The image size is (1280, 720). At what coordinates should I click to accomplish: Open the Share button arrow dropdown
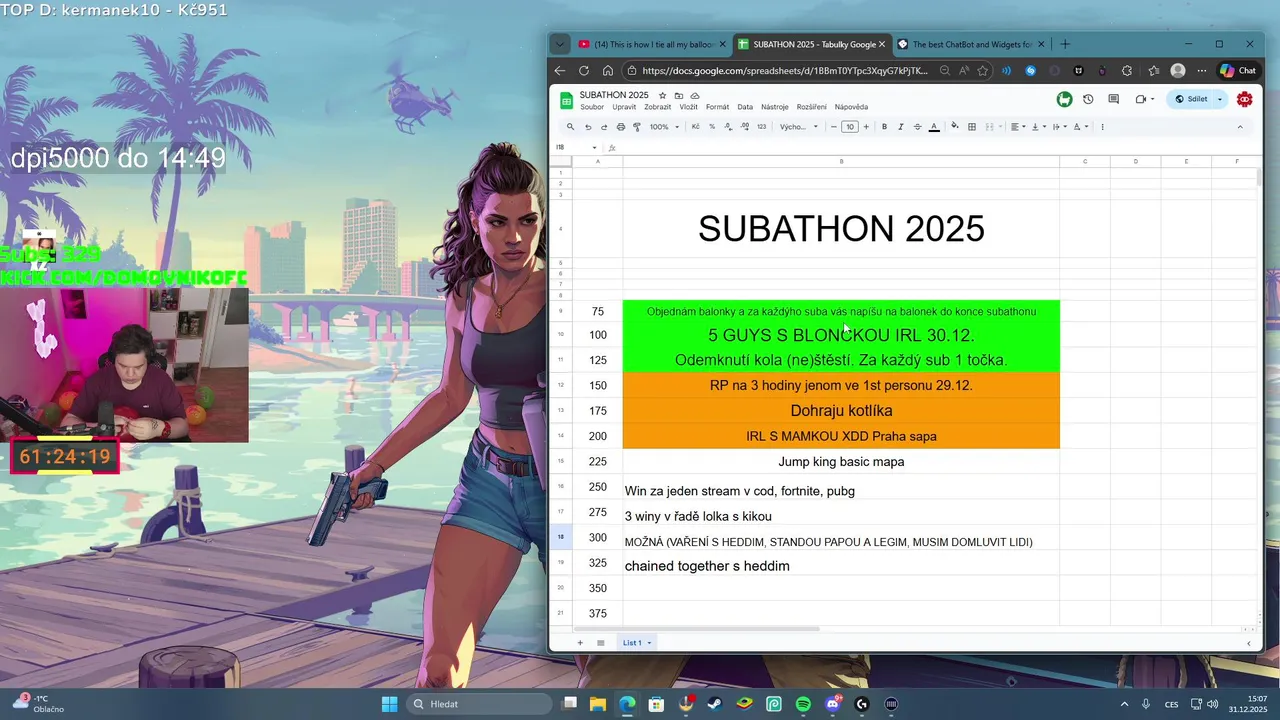click(x=1219, y=99)
